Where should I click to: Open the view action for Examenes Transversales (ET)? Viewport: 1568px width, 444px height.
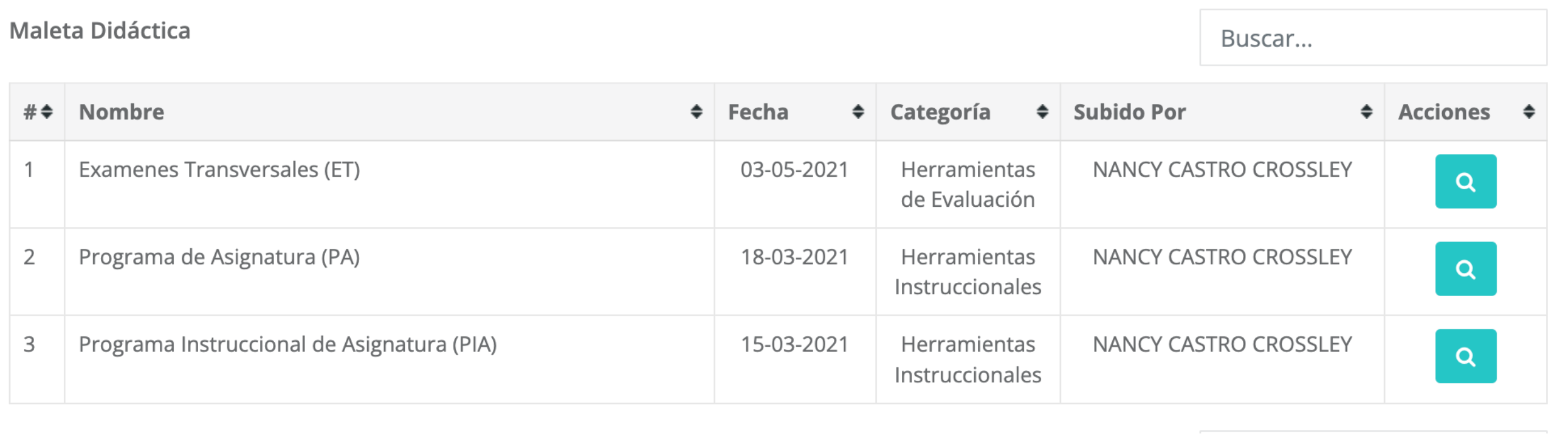pyautogui.click(x=1465, y=181)
